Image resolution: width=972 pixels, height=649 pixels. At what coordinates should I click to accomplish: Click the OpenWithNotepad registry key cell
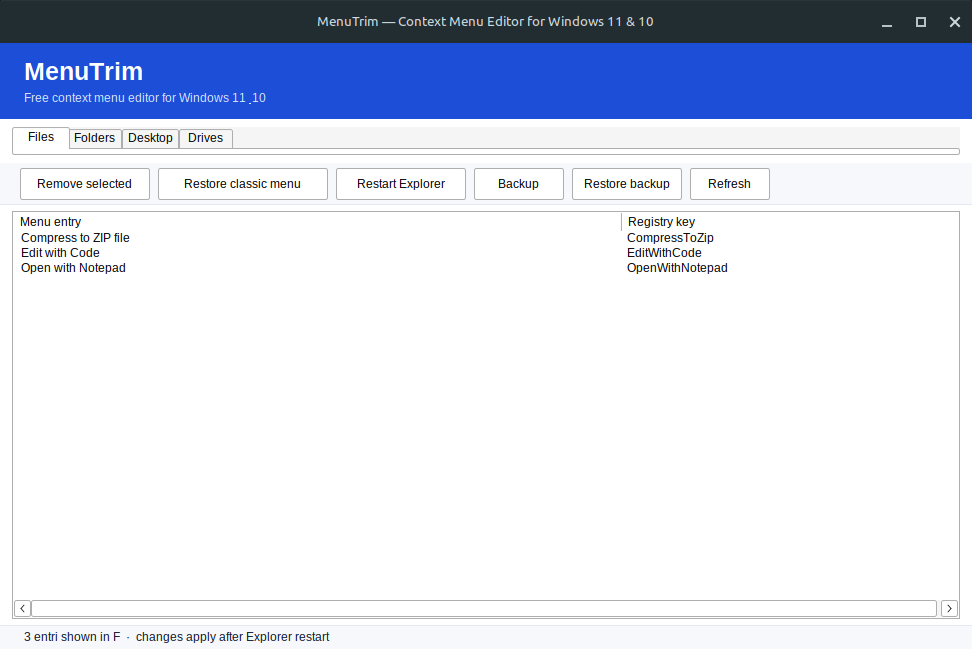point(677,268)
